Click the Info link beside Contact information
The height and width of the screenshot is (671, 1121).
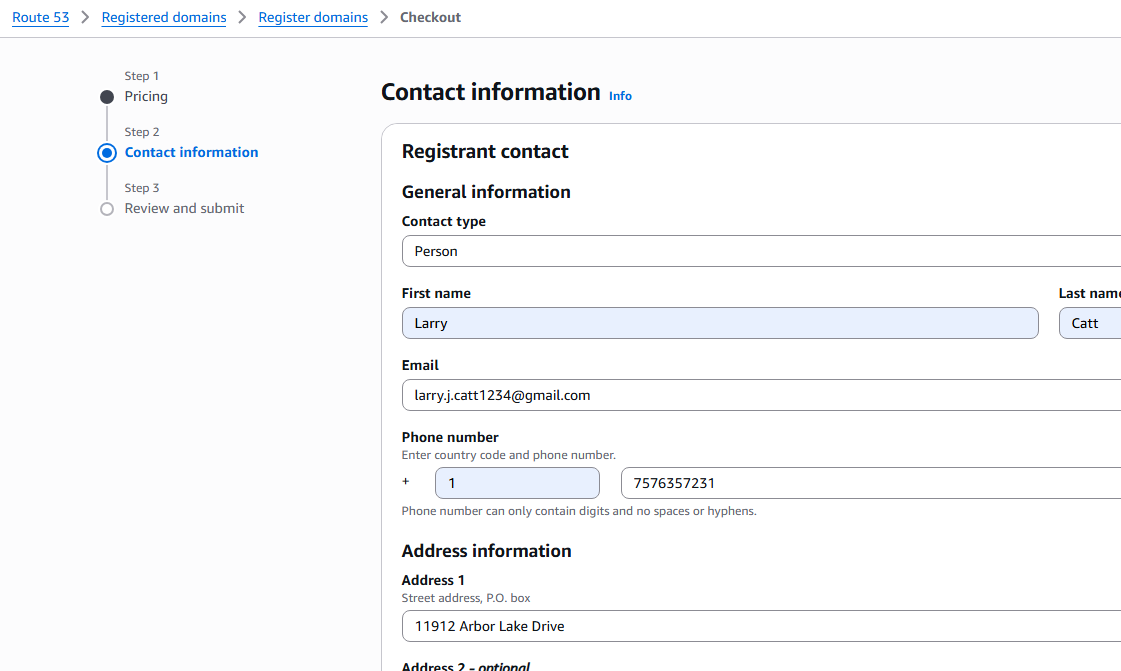tap(620, 96)
